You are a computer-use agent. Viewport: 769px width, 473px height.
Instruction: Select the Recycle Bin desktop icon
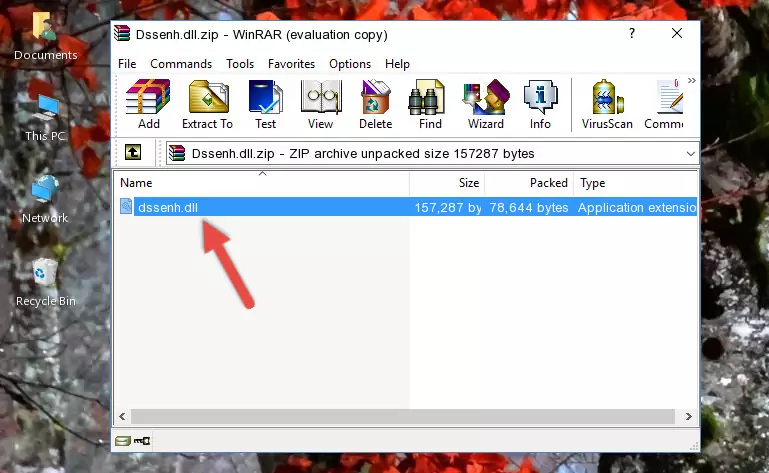click(x=46, y=283)
